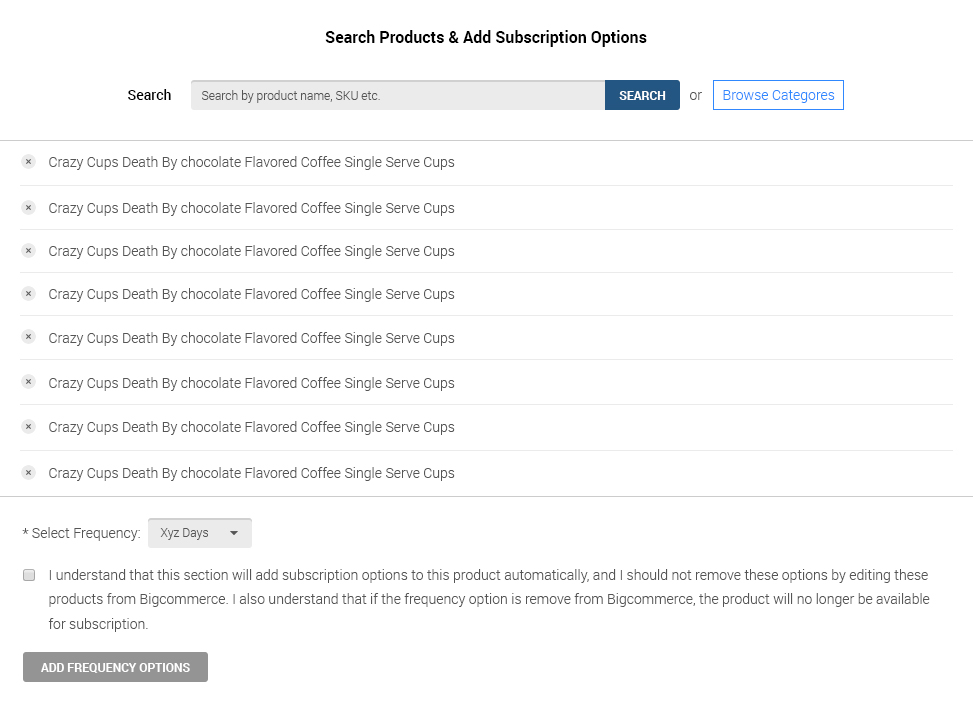Remove the second product row via x icon

pyautogui.click(x=29, y=208)
